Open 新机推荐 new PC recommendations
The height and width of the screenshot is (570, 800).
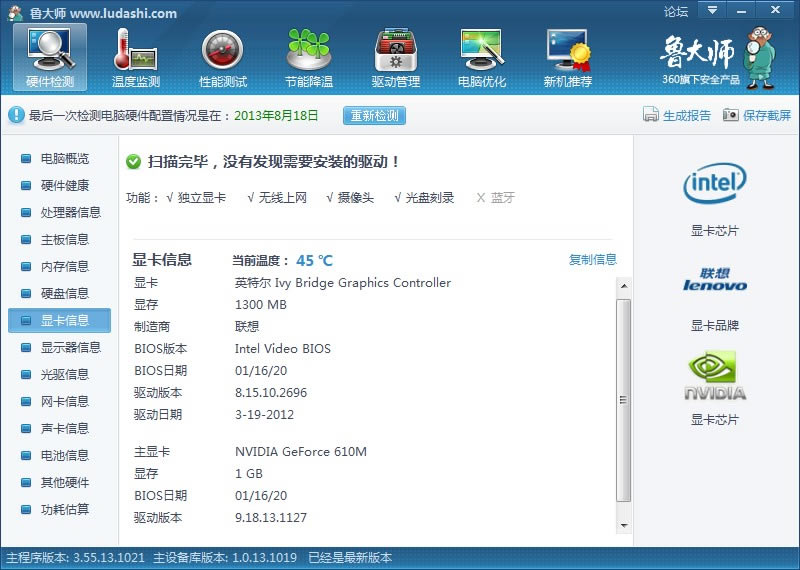tap(567, 58)
